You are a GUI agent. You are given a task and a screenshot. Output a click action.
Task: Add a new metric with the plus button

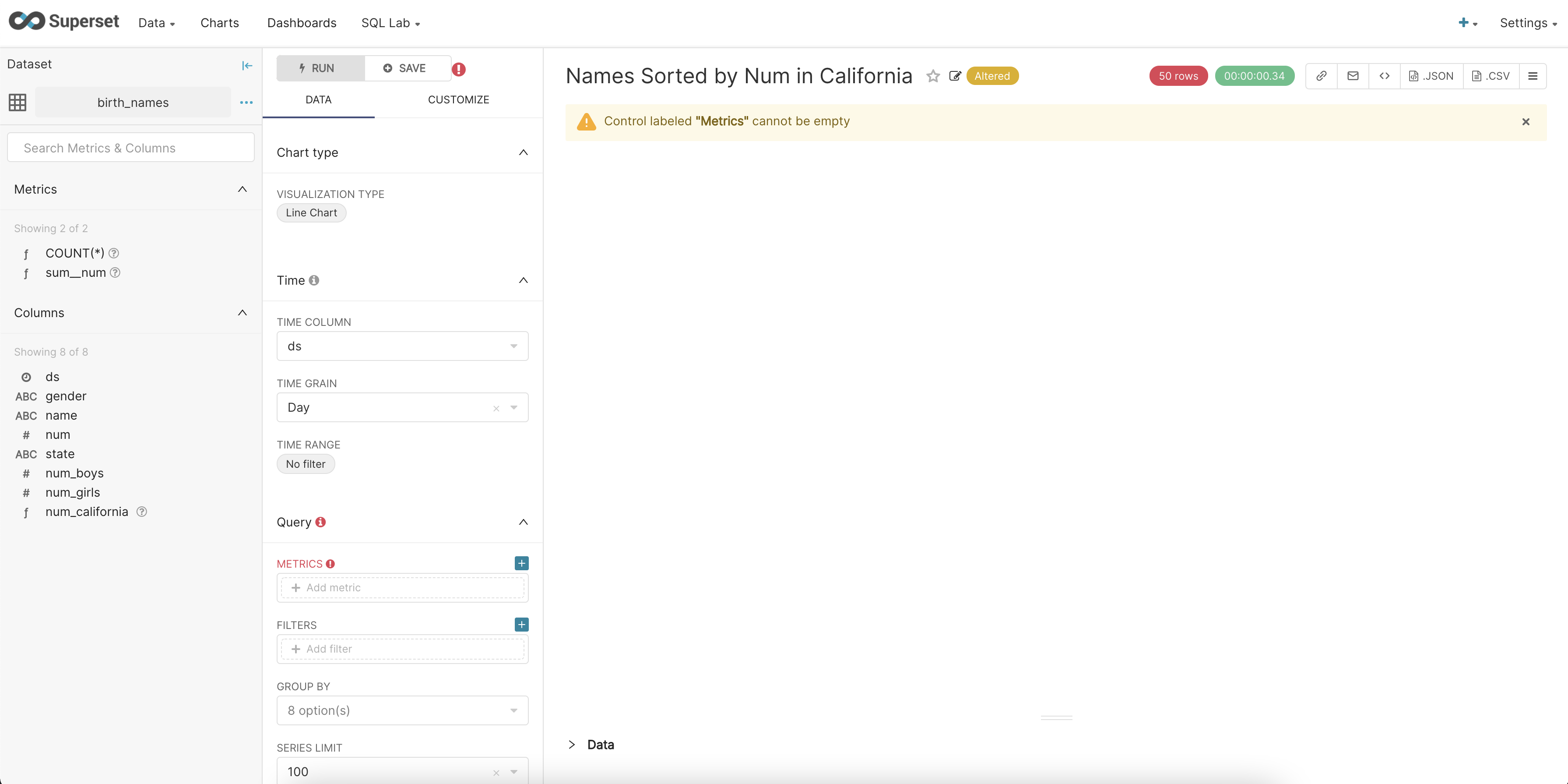[x=522, y=563]
